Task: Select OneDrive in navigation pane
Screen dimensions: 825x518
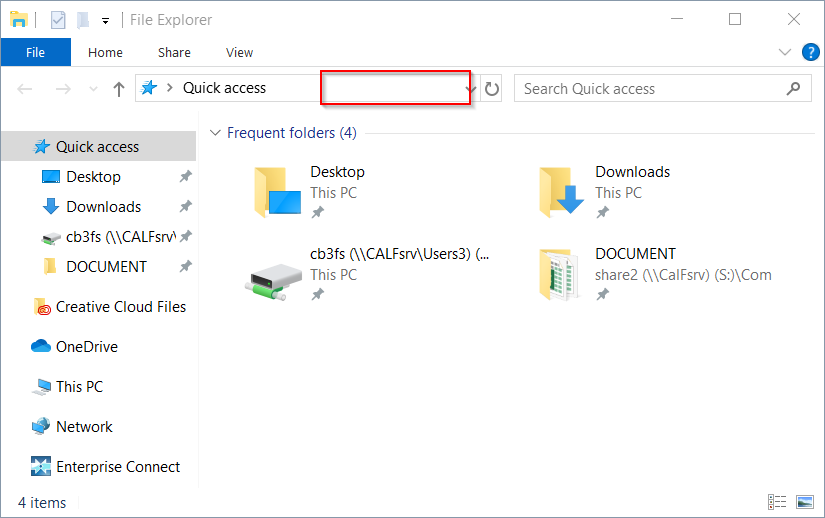Action: (x=86, y=347)
